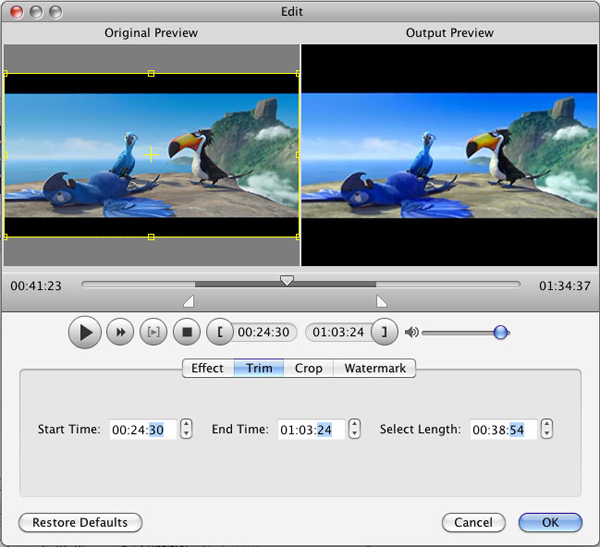600x547 pixels.
Task: Click the right trim end triangle marker
Action: (381, 301)
